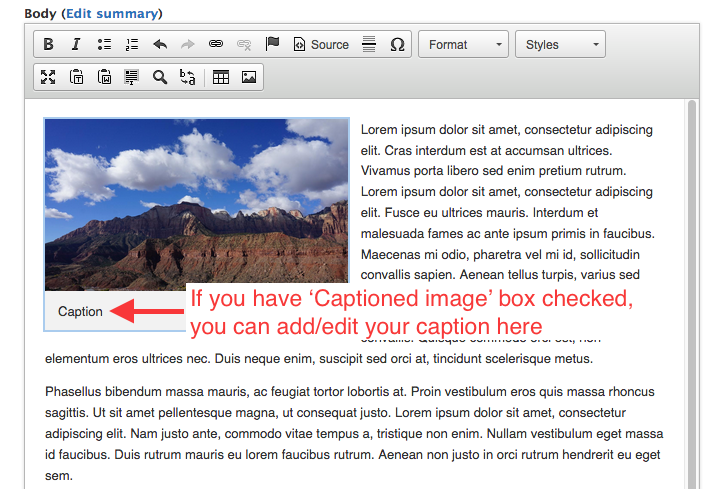Paste from Word
This screenshot has height=489, width=725.
pyautogui.click(x=104, y=77)
